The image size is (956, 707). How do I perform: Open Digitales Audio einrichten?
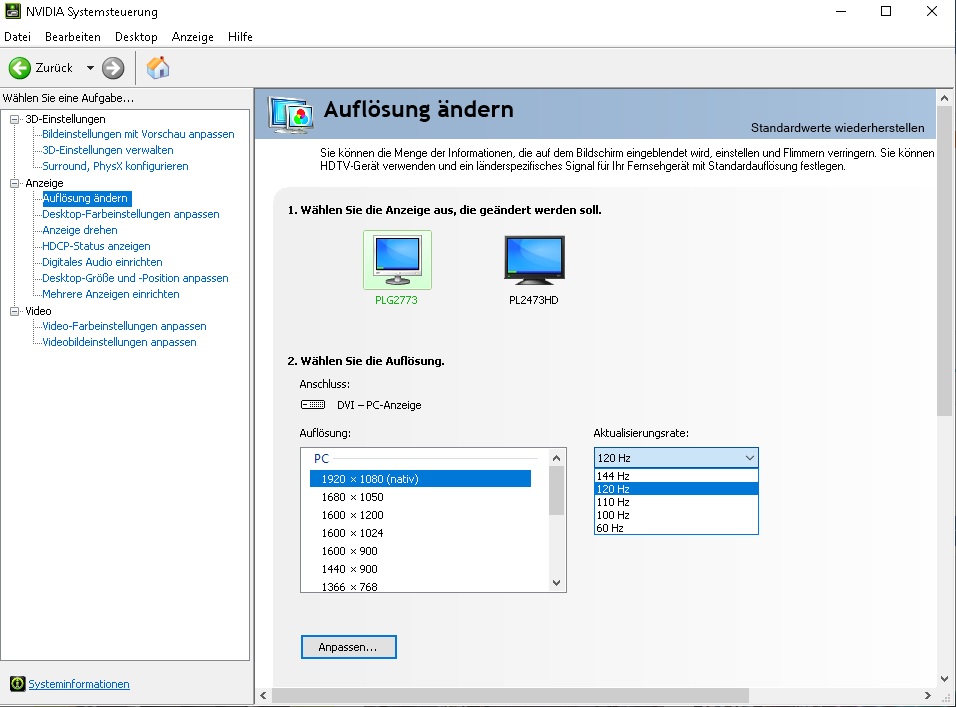(102, 262)
